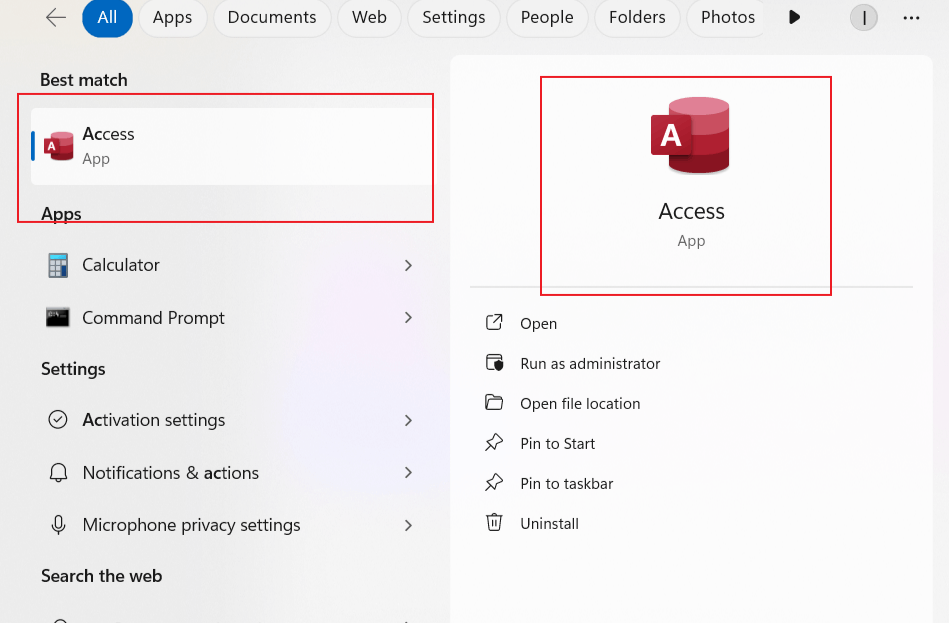Switch to the Folders filter tab
Viewport: 949px width, 623px height.
(637, 18)
